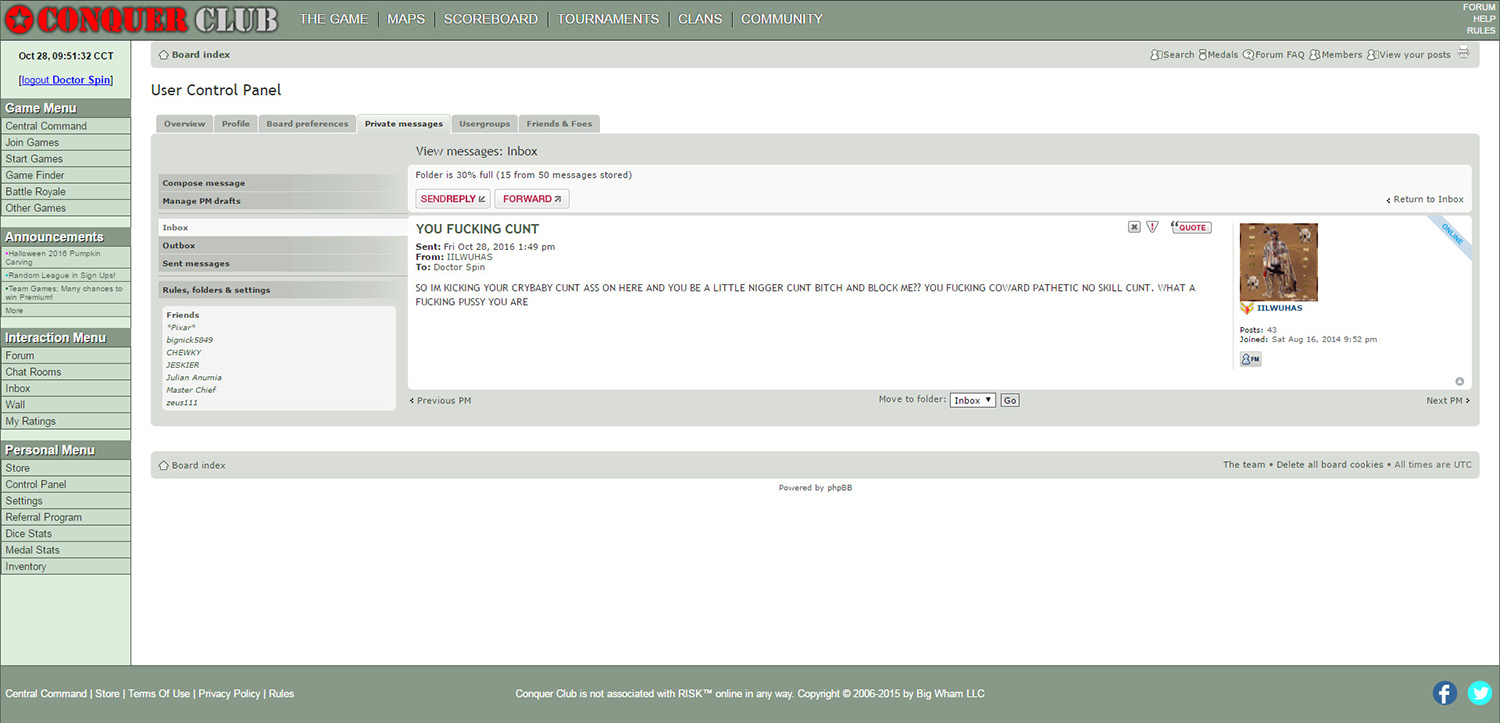The height and width of the screenshot is (723, 1500).
Task: Switch to the Friends & Foes tab
Action: (559, 124)
